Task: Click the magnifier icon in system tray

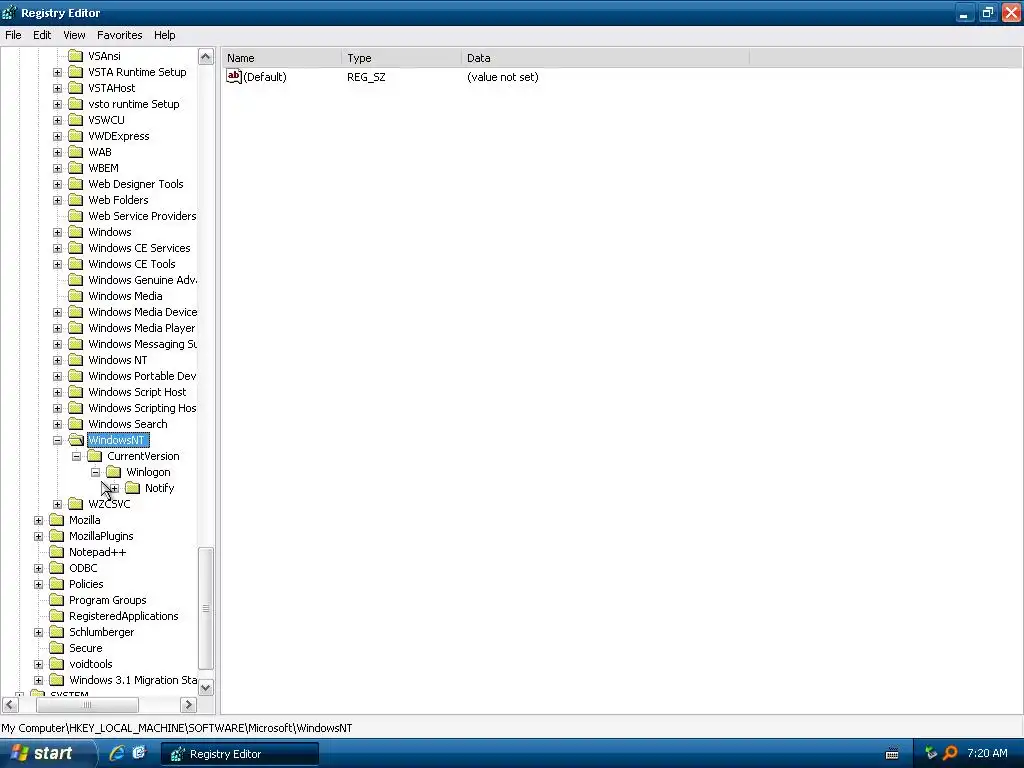Action: click(950, 753)
